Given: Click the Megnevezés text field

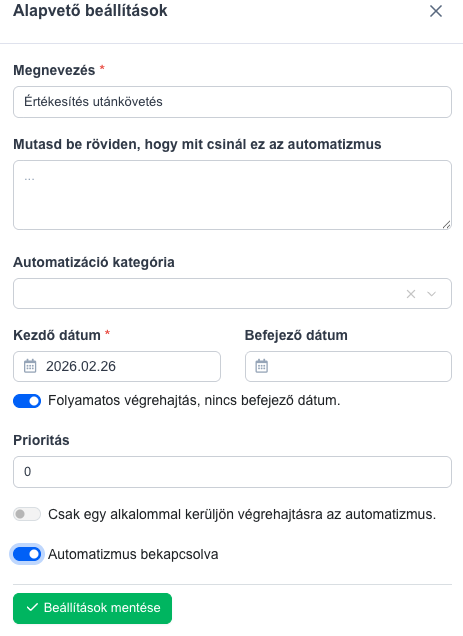Looking at the screenshot, I should click(233, 102).
